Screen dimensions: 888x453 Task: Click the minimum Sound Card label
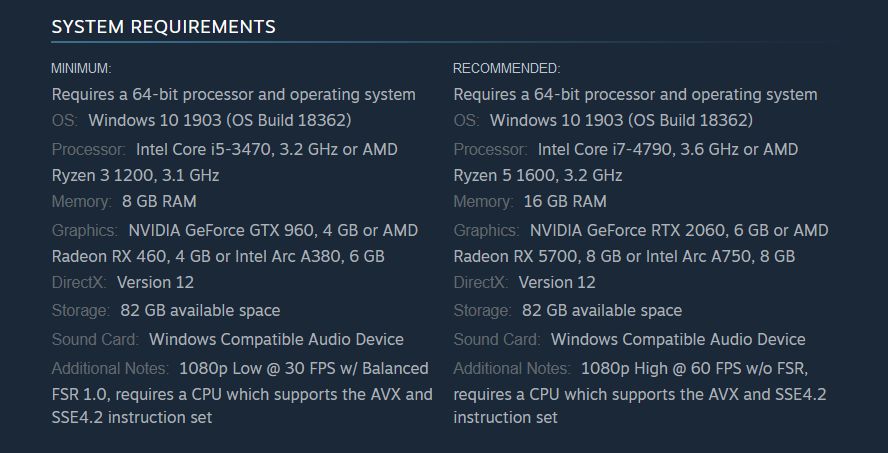(95, 339)
